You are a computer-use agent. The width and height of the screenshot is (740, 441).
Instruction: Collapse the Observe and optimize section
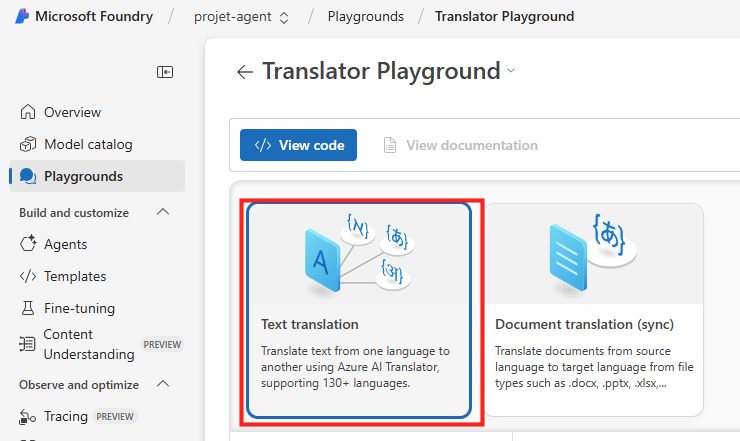(164, 384)
